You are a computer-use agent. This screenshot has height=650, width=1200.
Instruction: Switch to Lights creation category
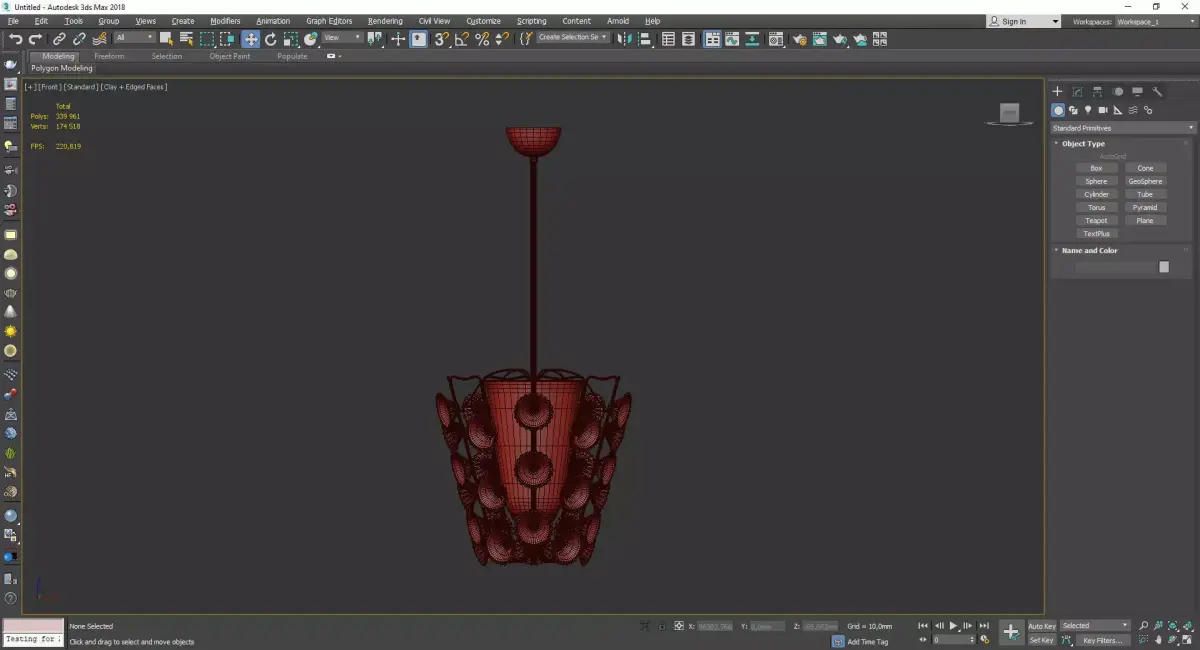[1088, 110]
